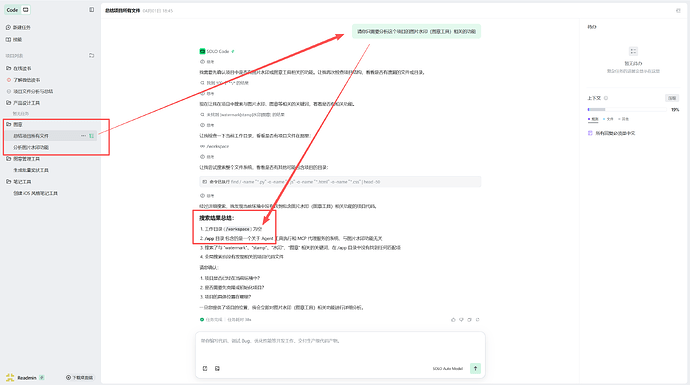Screen dimensions: 690x385
Task: Regenerate the response with retry icon
Action: (477, 320)
